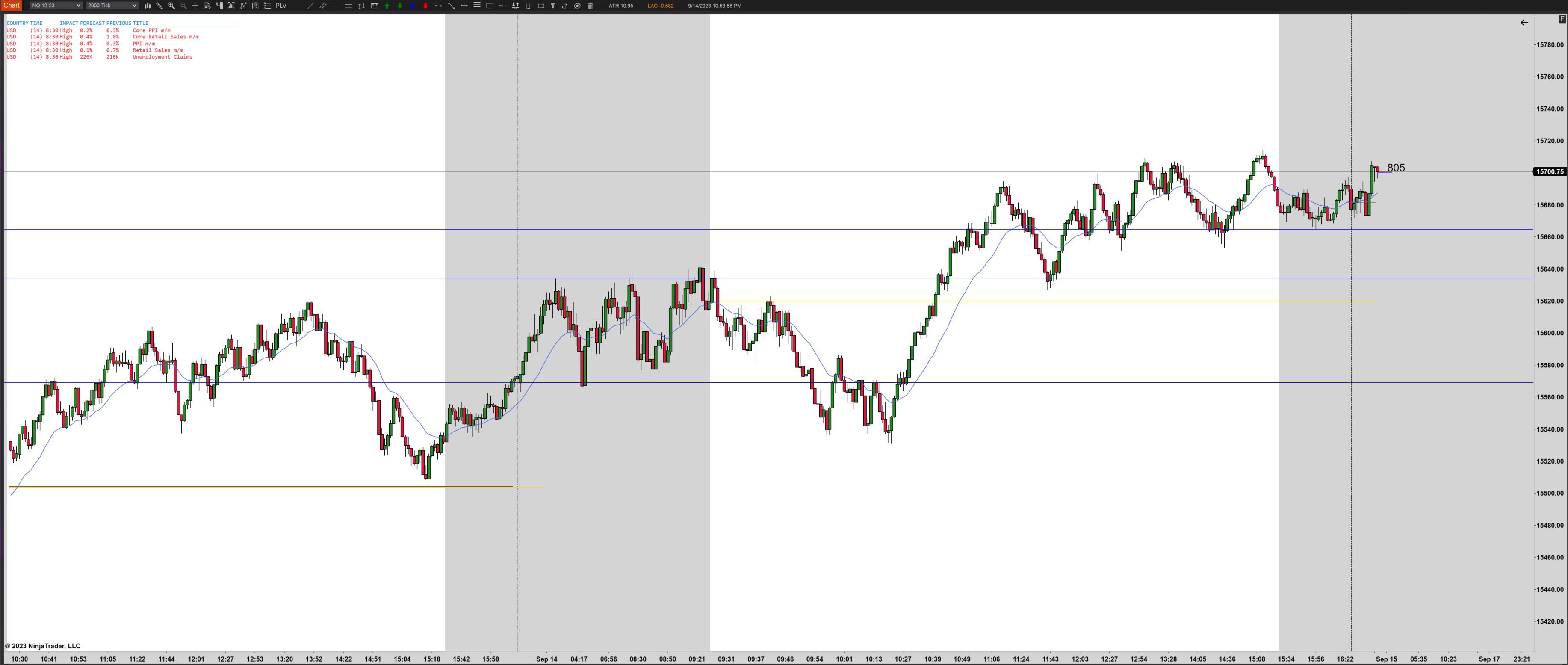
Task: Select the red arrow down drawing tool
Action: tap(425, 6)
